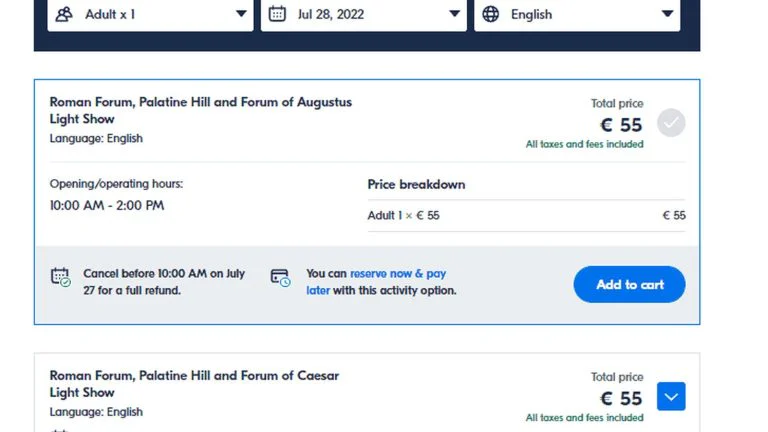Open the Adult x 1 participants dropdown arrow
The image size is (768, 432).
tap(241, 14)
